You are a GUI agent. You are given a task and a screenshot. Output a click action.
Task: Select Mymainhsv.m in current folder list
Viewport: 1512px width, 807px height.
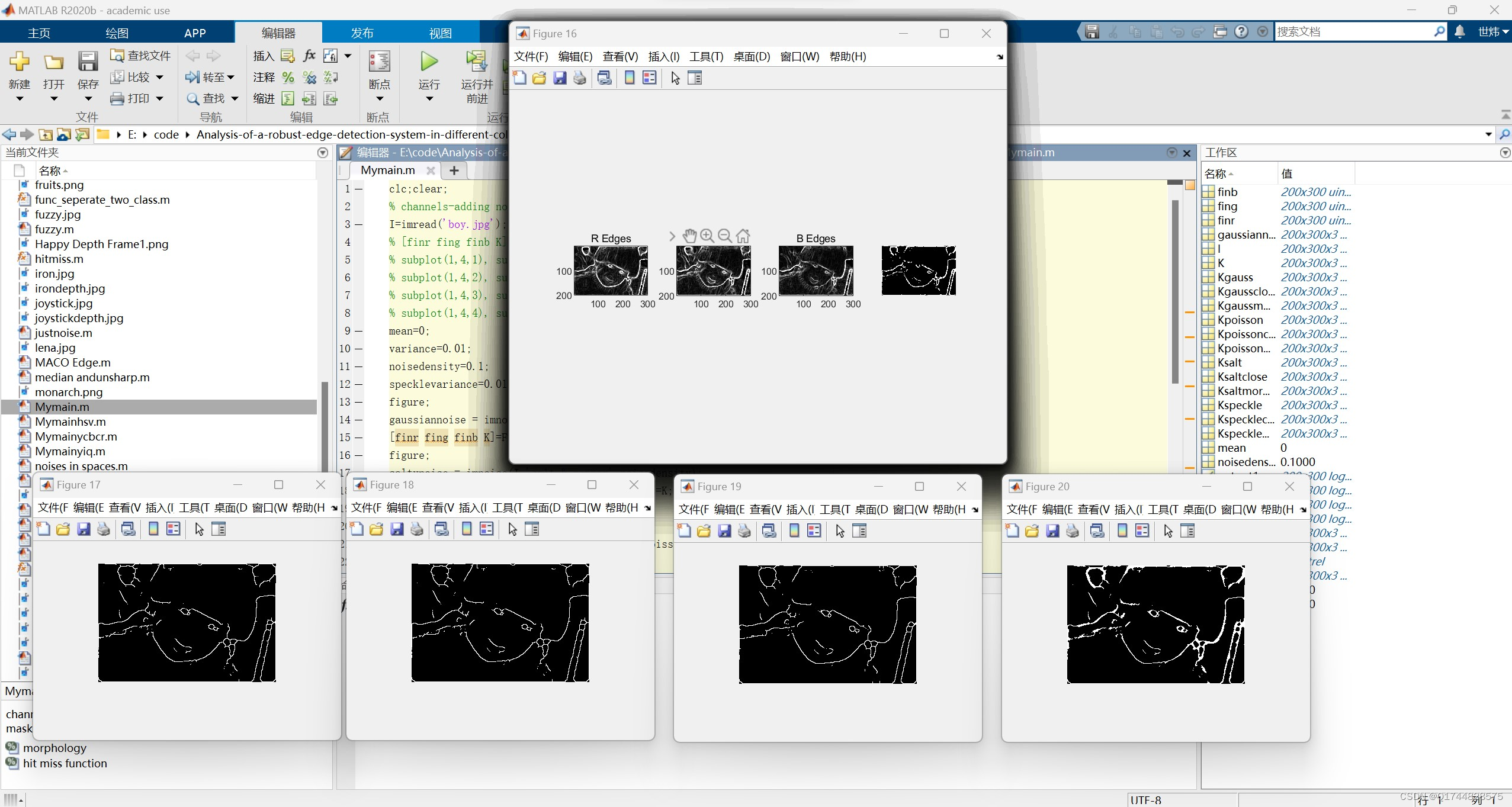pyautogui.click(x=159, y=422)
